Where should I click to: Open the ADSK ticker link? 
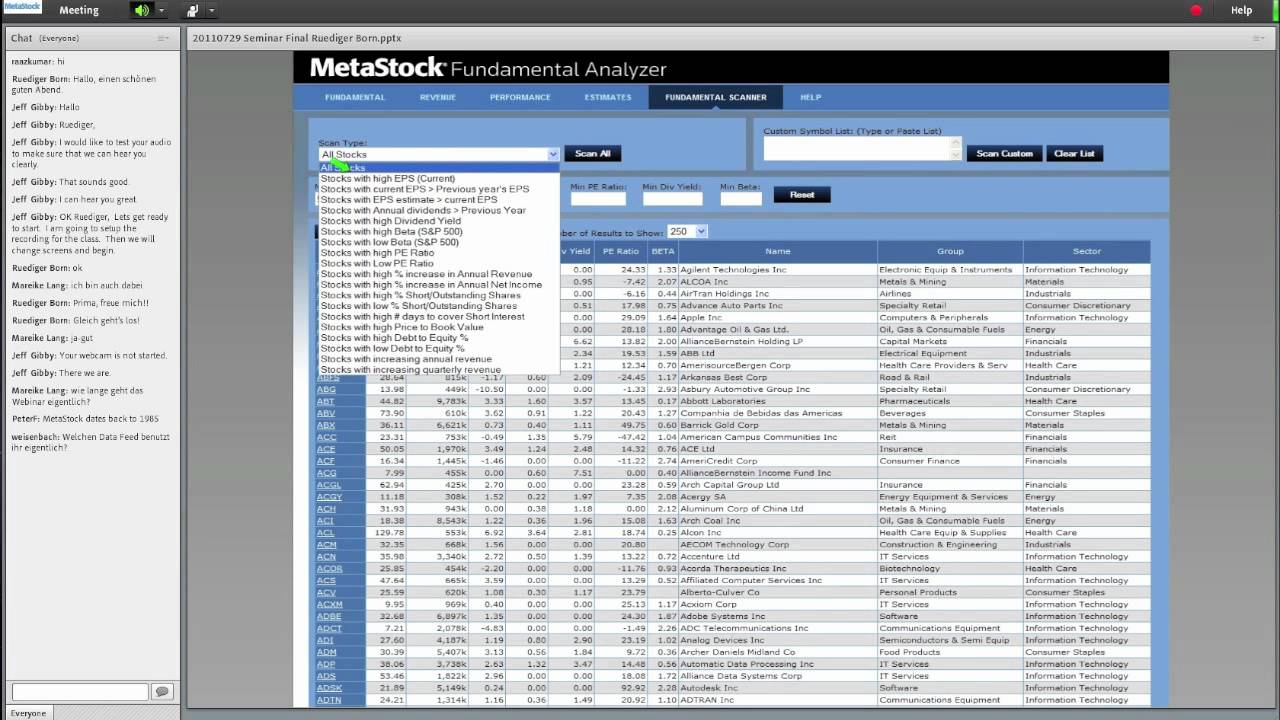(x=328, y=688)
